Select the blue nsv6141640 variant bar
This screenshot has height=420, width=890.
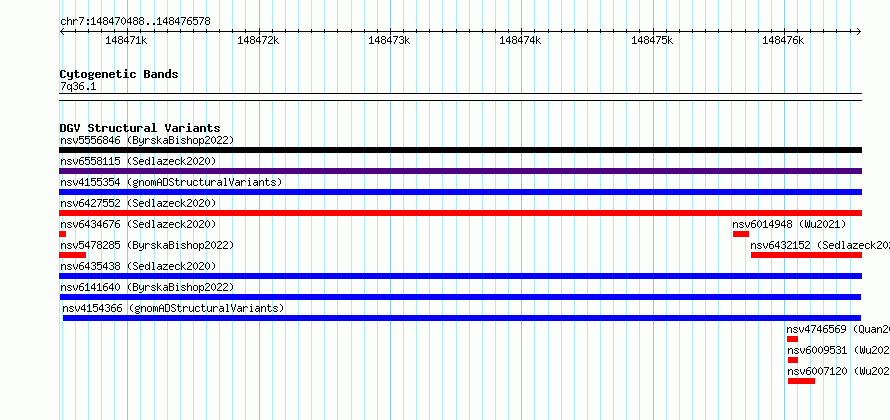click(x=460, y=297)
